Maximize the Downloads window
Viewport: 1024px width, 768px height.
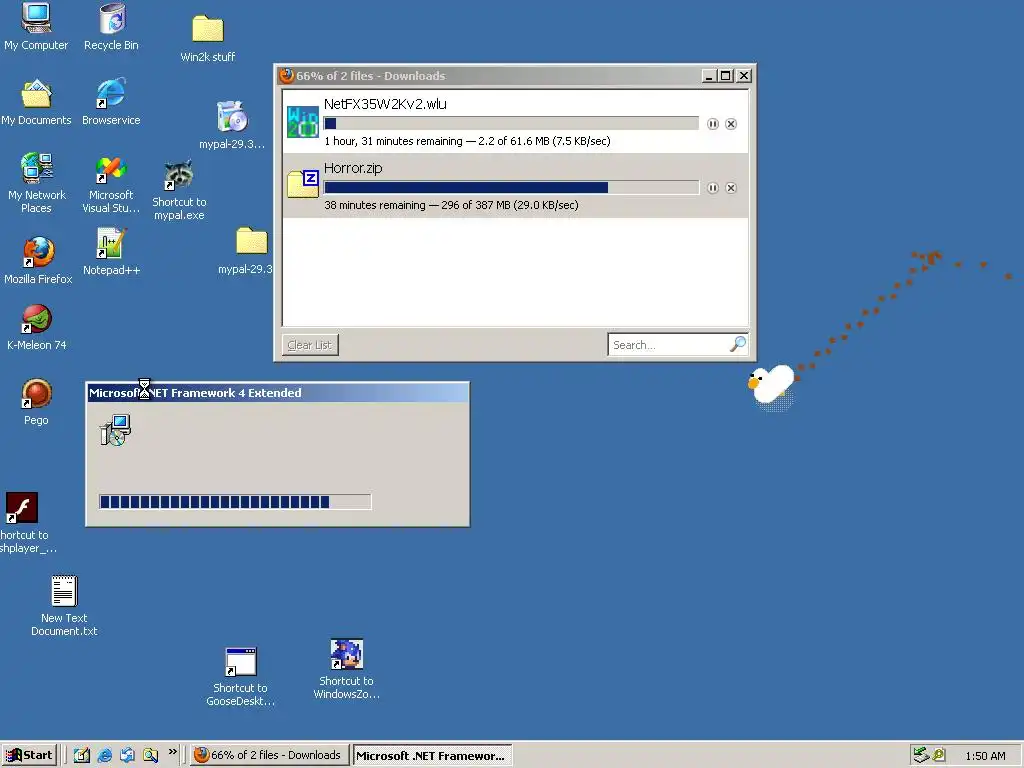725,76
